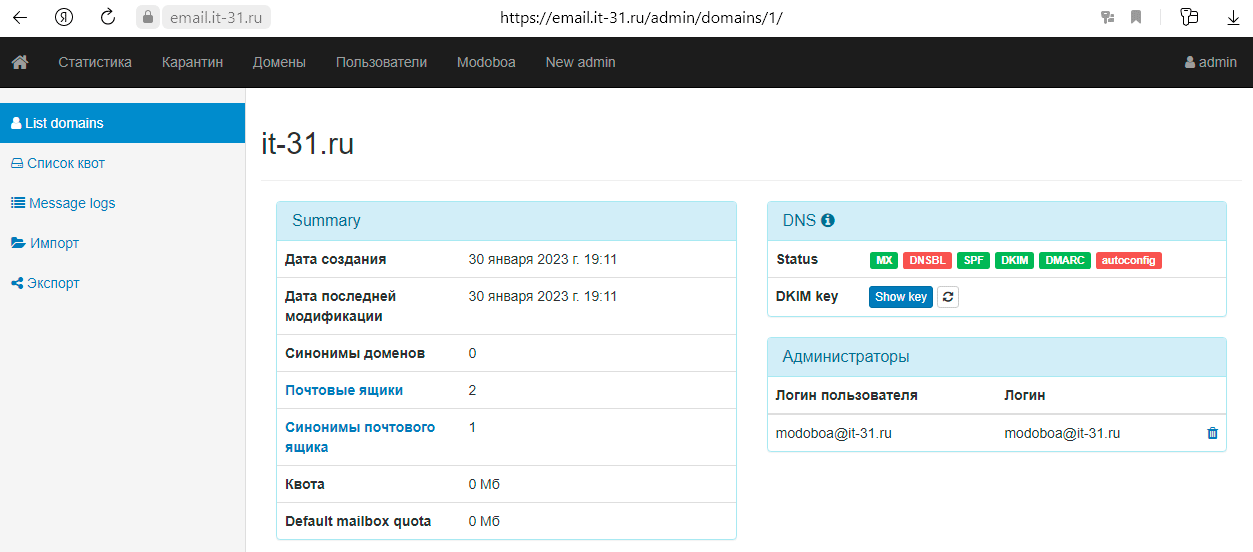Click the Логин column header
The width and height of the screenshot is (1253, 552).
pos(1025,395)
